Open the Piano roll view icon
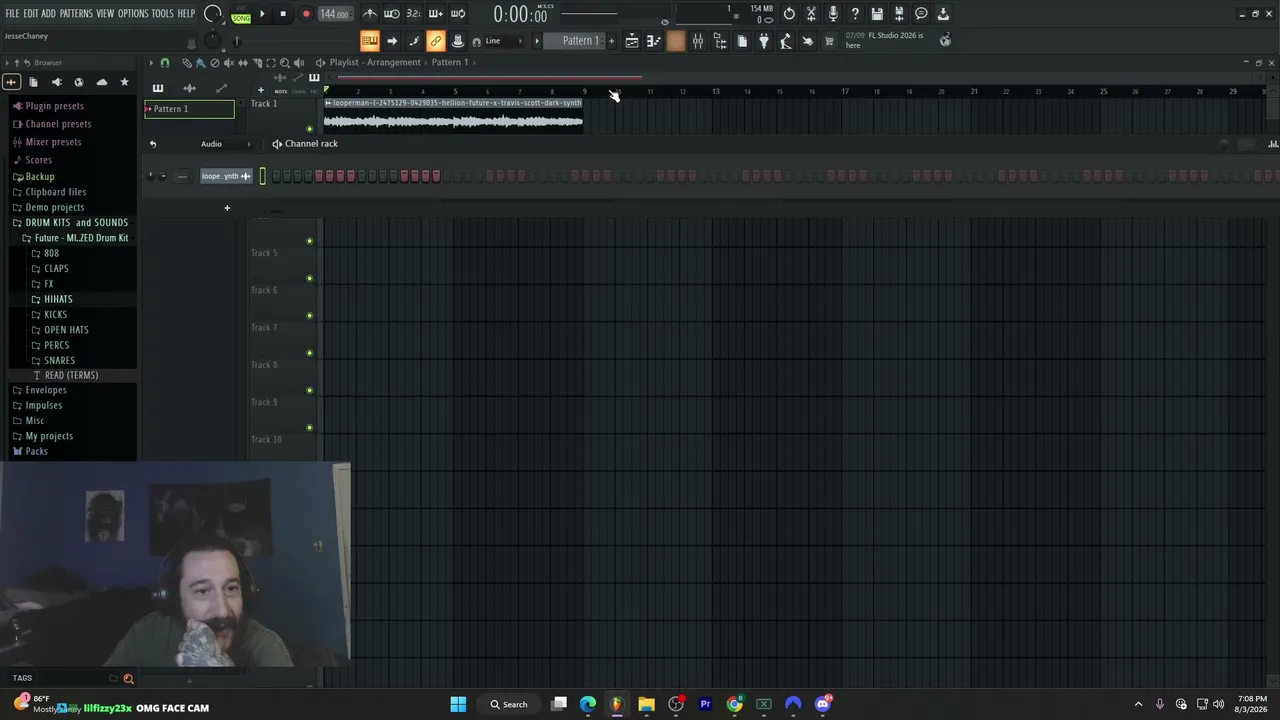Viewport: 1280px width, 720px height. point(654,41)
